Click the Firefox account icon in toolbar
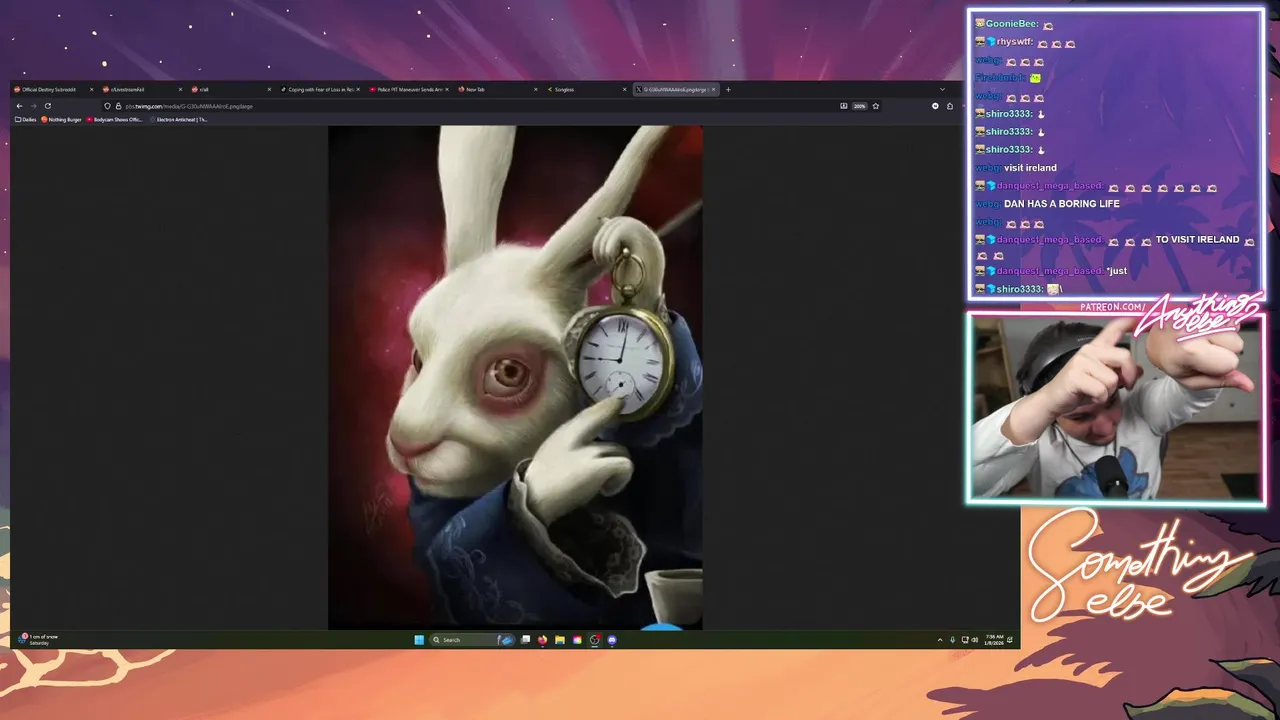This screenshot has height=720, width=1280. pos(935,106)
